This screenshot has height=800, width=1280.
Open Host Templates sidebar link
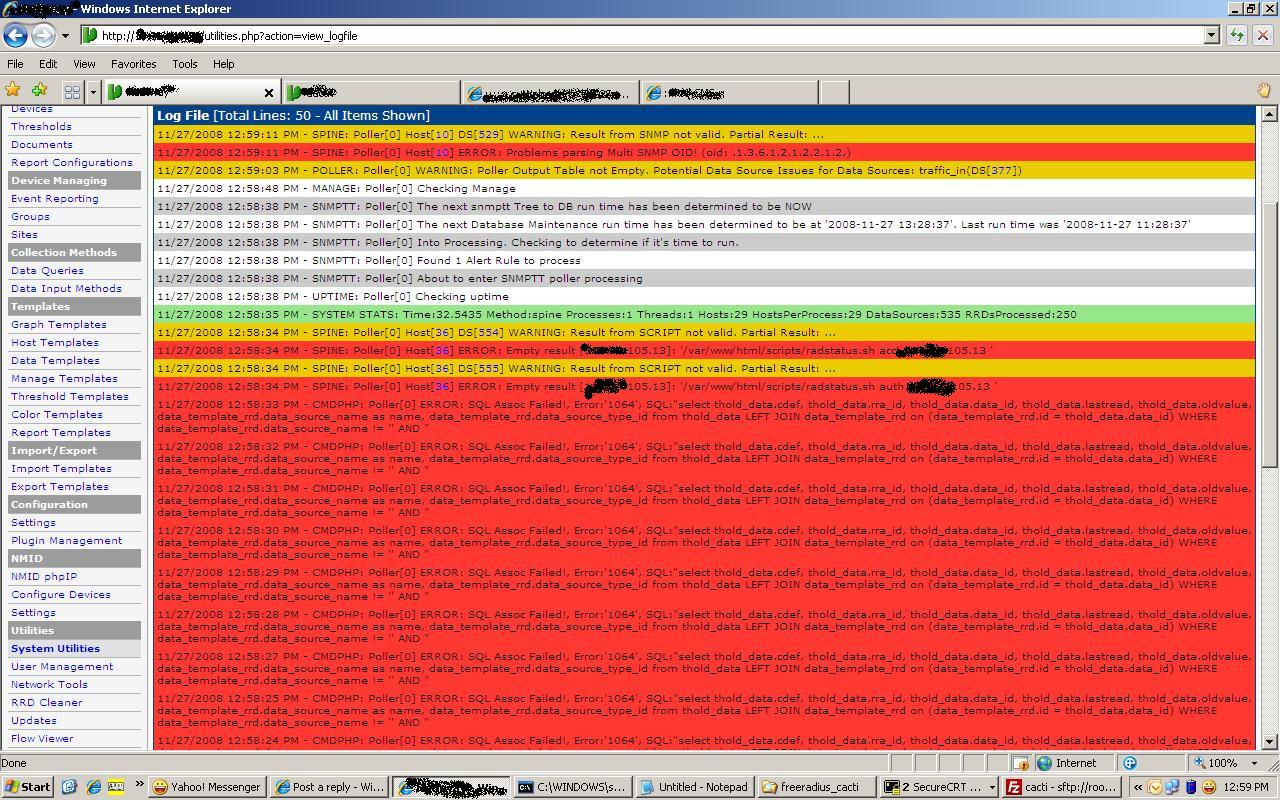(x=55, y=343)
